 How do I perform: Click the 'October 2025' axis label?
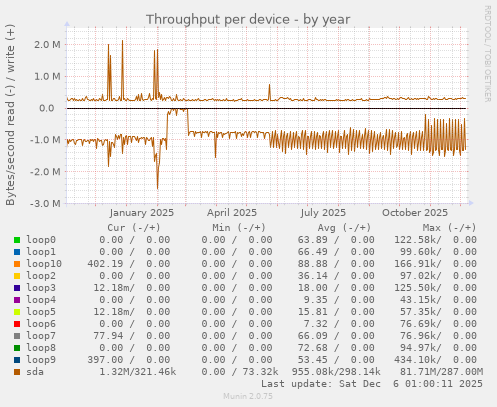click(x=415, y=213)
